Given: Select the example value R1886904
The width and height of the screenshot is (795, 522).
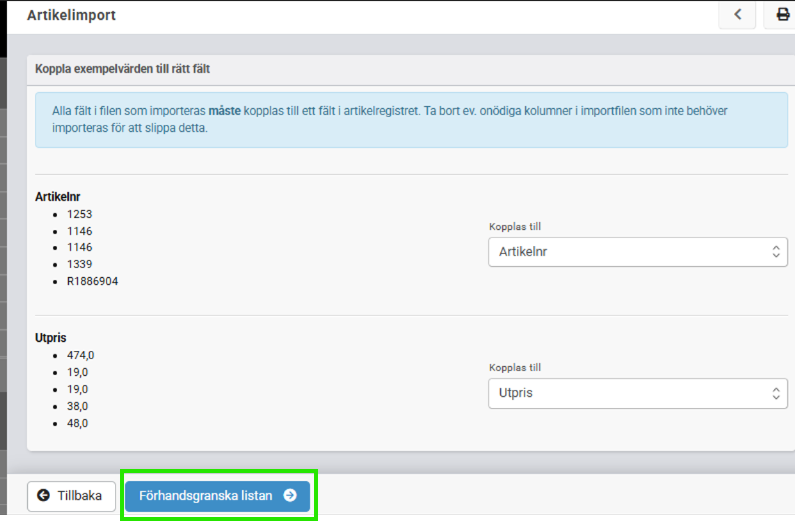Looking at the screenshot, I should point(93,281).
